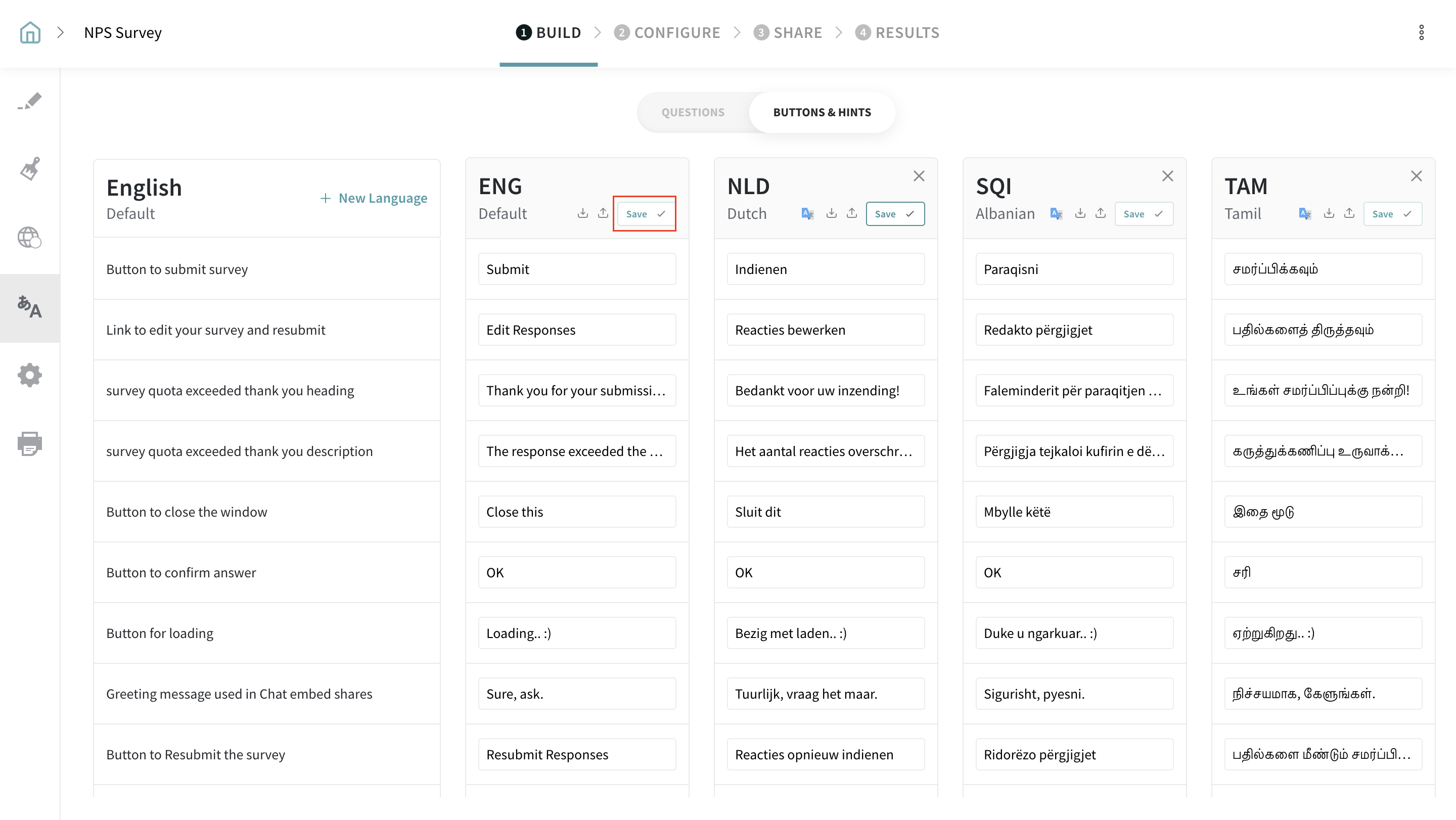
Task: Open the printer icon in sidebar
Action: tap(30, 444)
